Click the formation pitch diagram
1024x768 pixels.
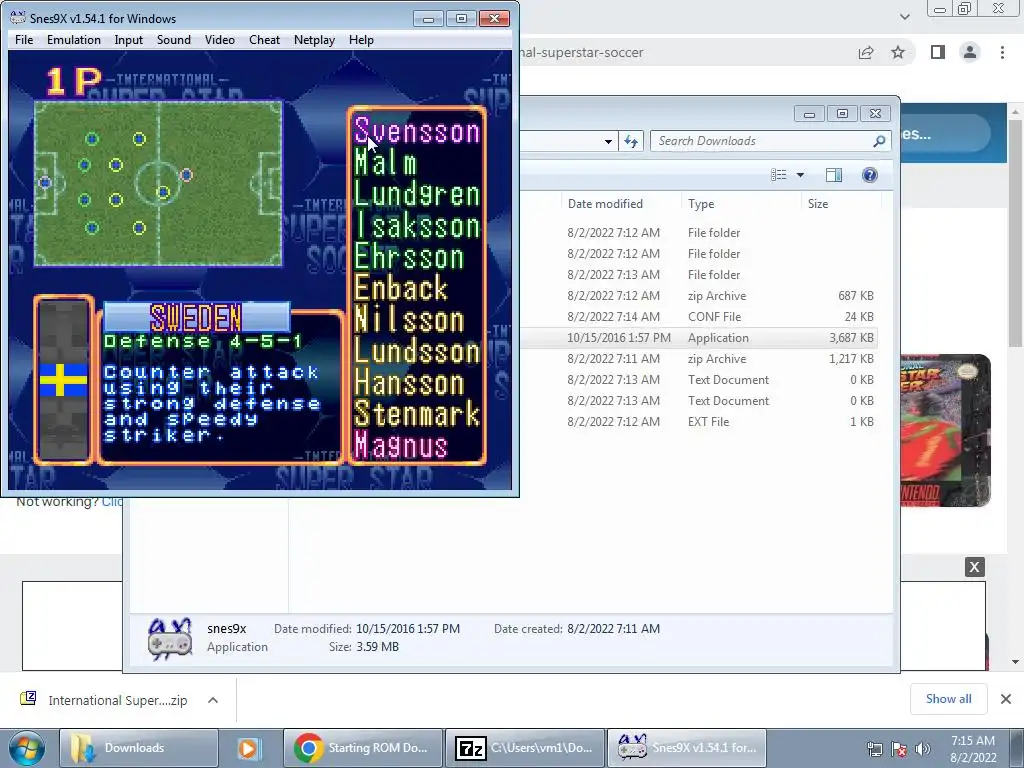point(158,183)
